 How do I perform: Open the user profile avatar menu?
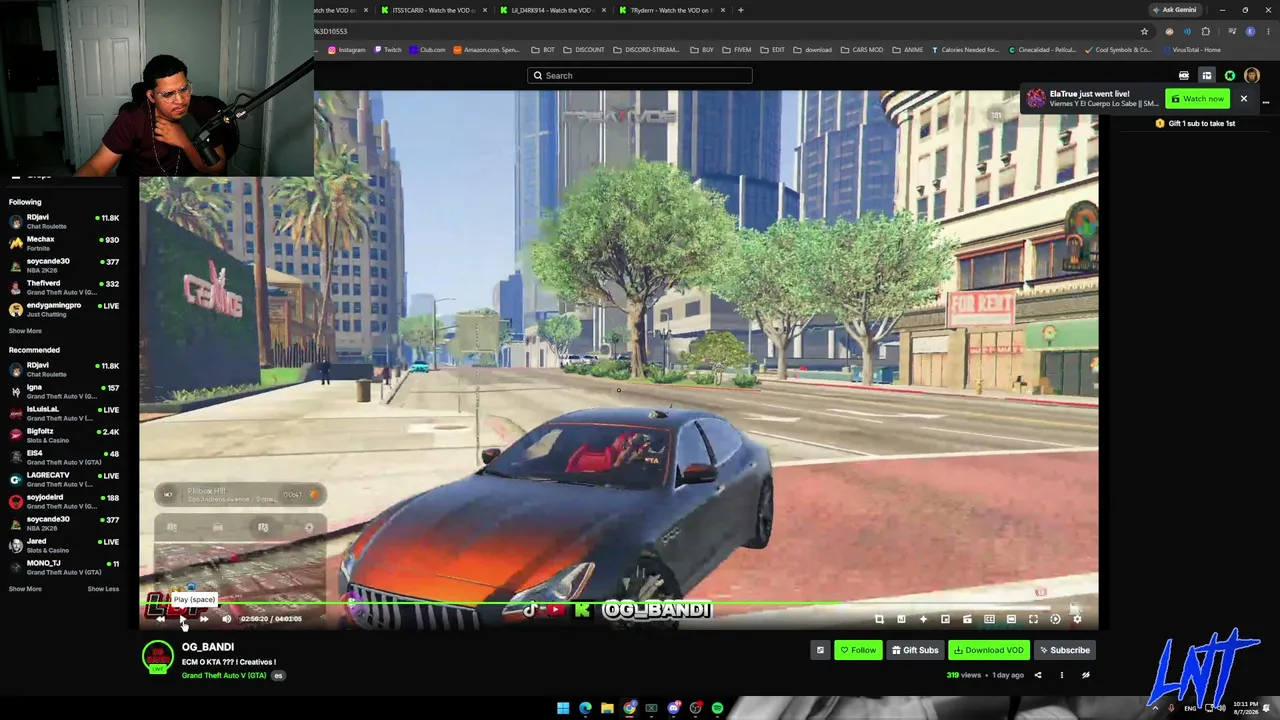tap(1252, 76)
